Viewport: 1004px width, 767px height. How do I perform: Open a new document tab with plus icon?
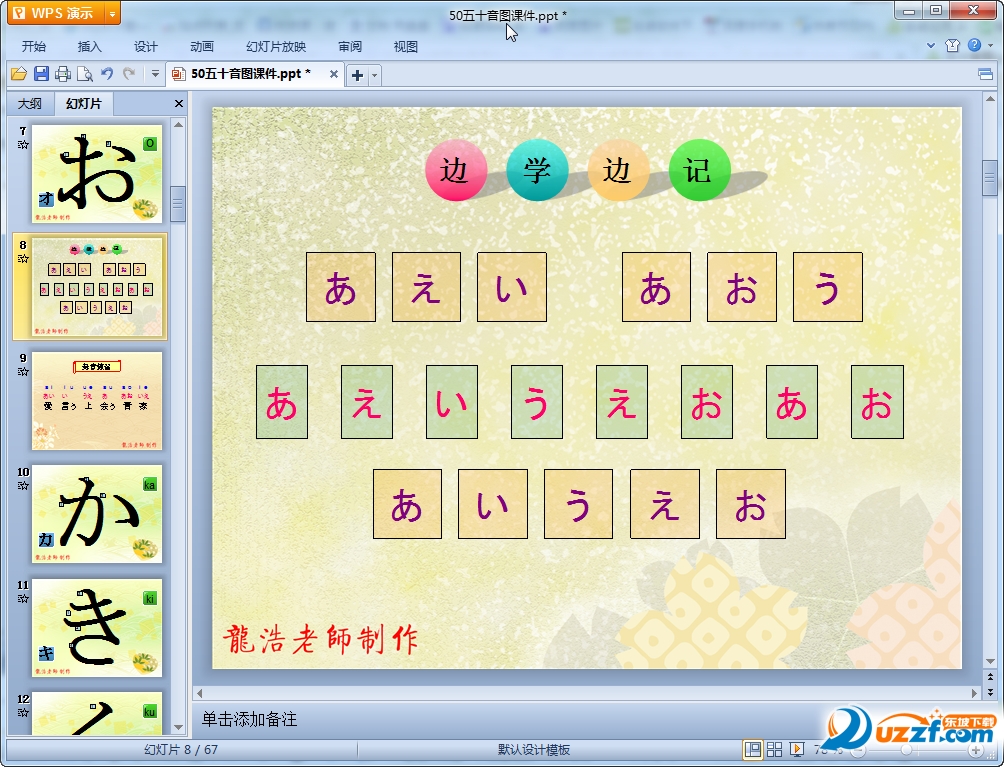(x=357, y=74)
